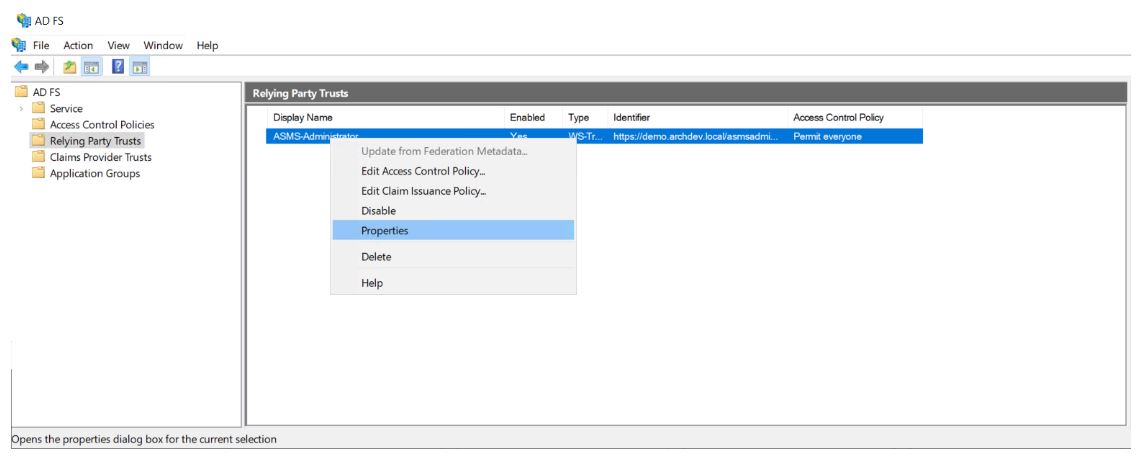Click Delete in the context menu
The image size is (1148, 456).
(x=376, y=257)
